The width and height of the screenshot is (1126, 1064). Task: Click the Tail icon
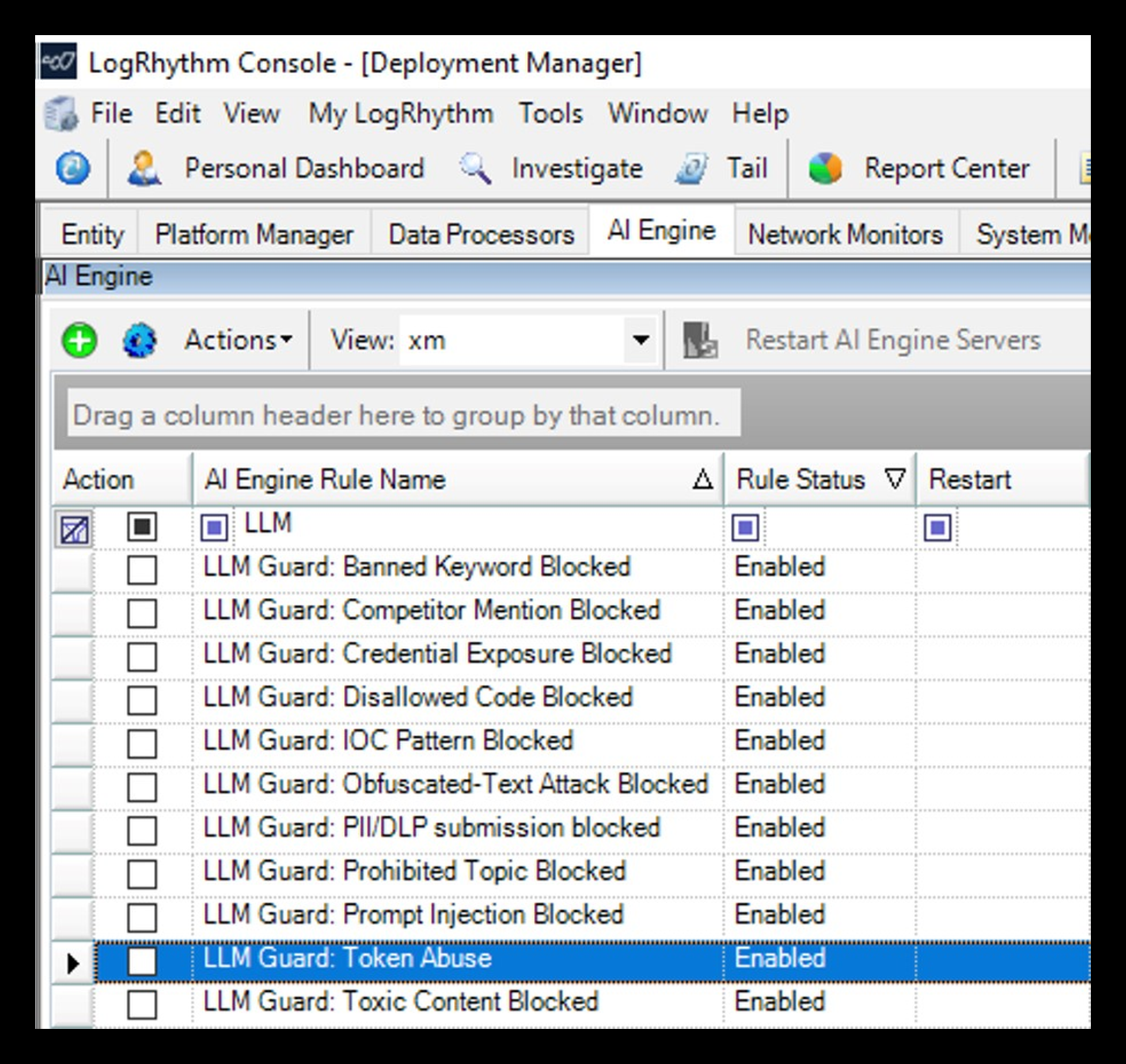pos(691,168)
